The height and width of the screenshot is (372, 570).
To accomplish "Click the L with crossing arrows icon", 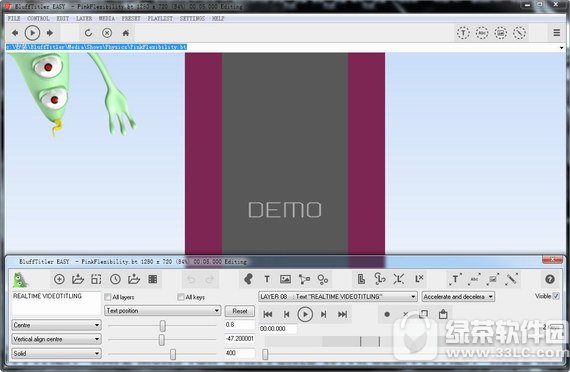I will click(x=399, y=279).
